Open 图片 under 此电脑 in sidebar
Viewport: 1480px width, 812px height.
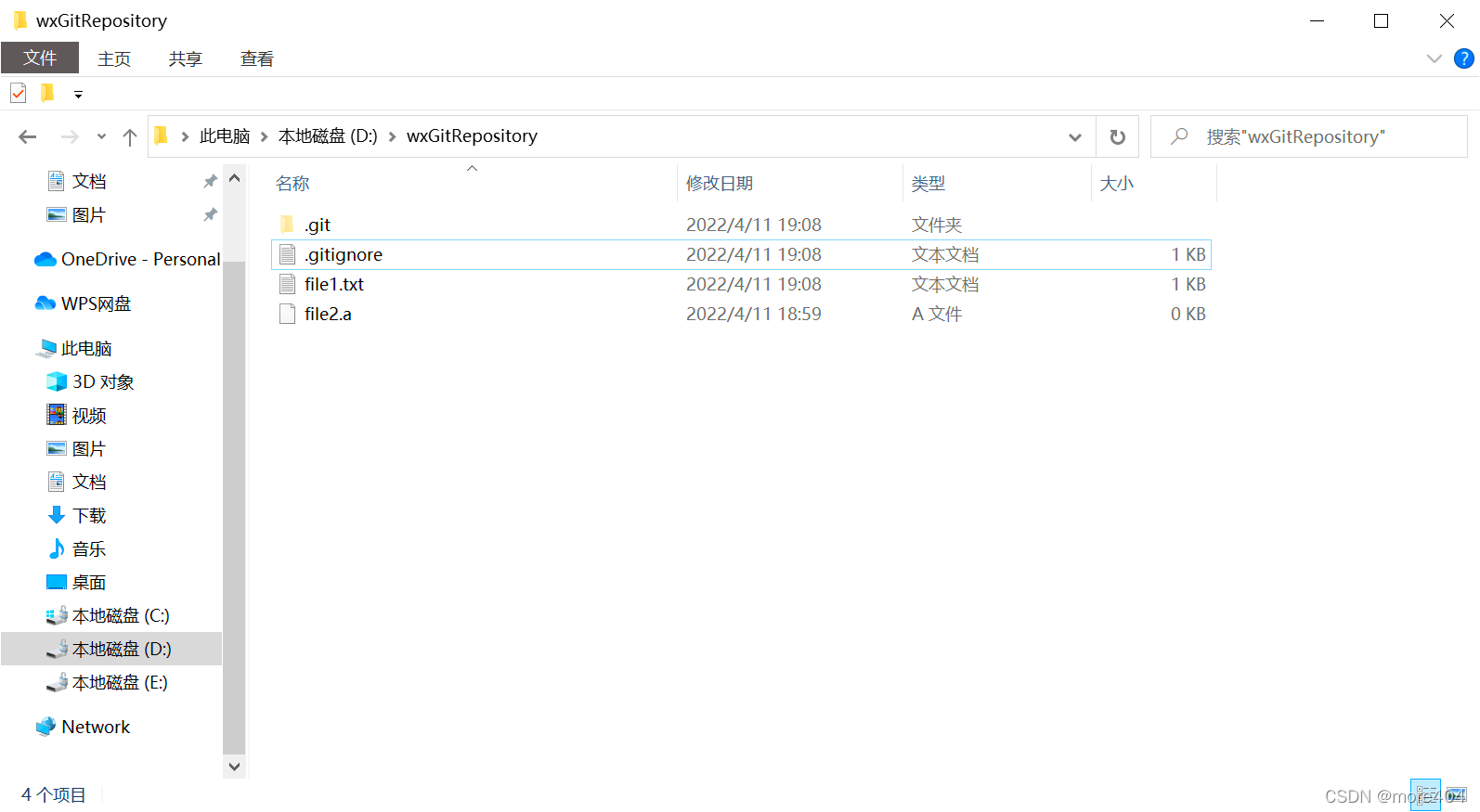click(x=77, y=448)
